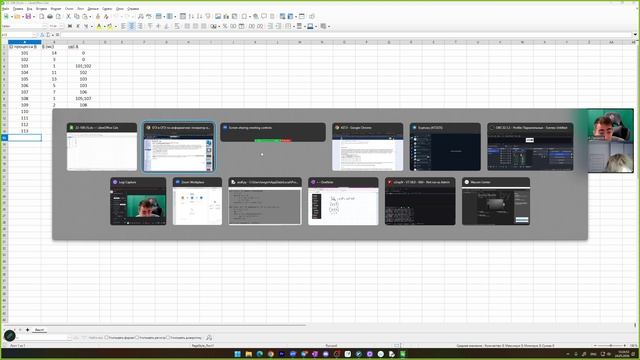Viewport: 640px width, 360px height.
Task: Click the Sort descending icon
Action: 199,16
